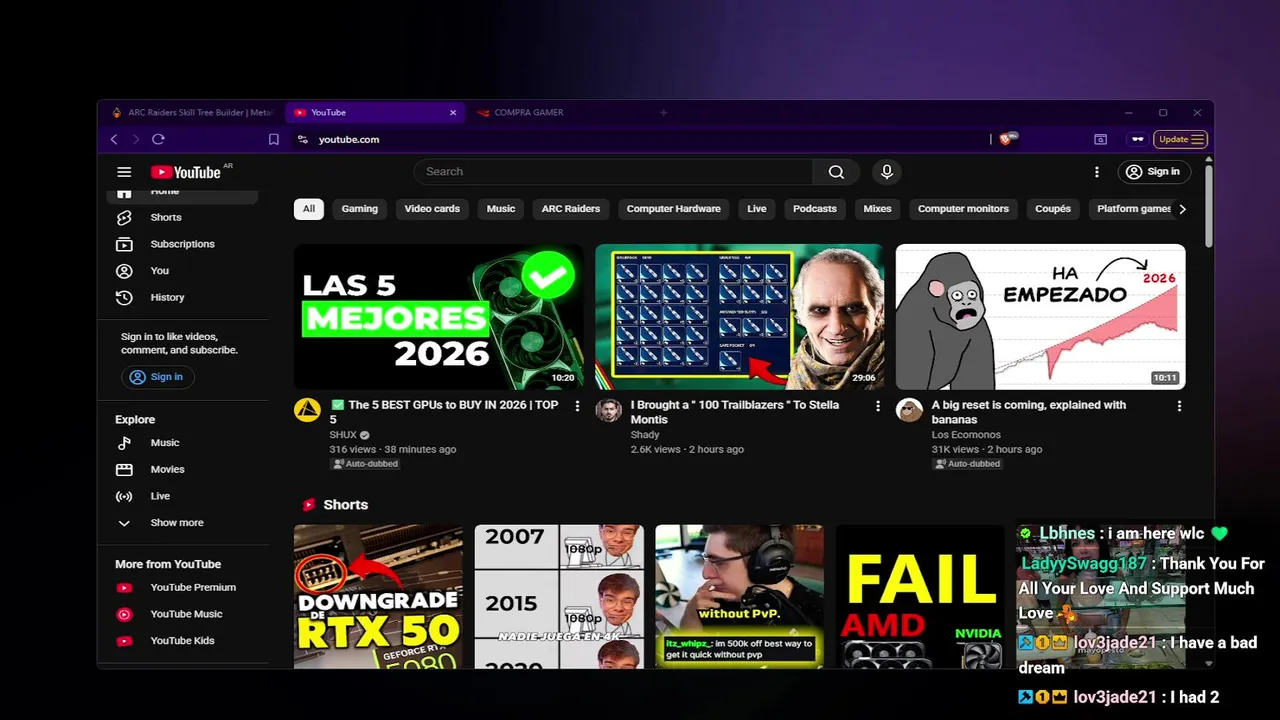Switch to COMPRA GAMER browser tab

pos(558,113)
